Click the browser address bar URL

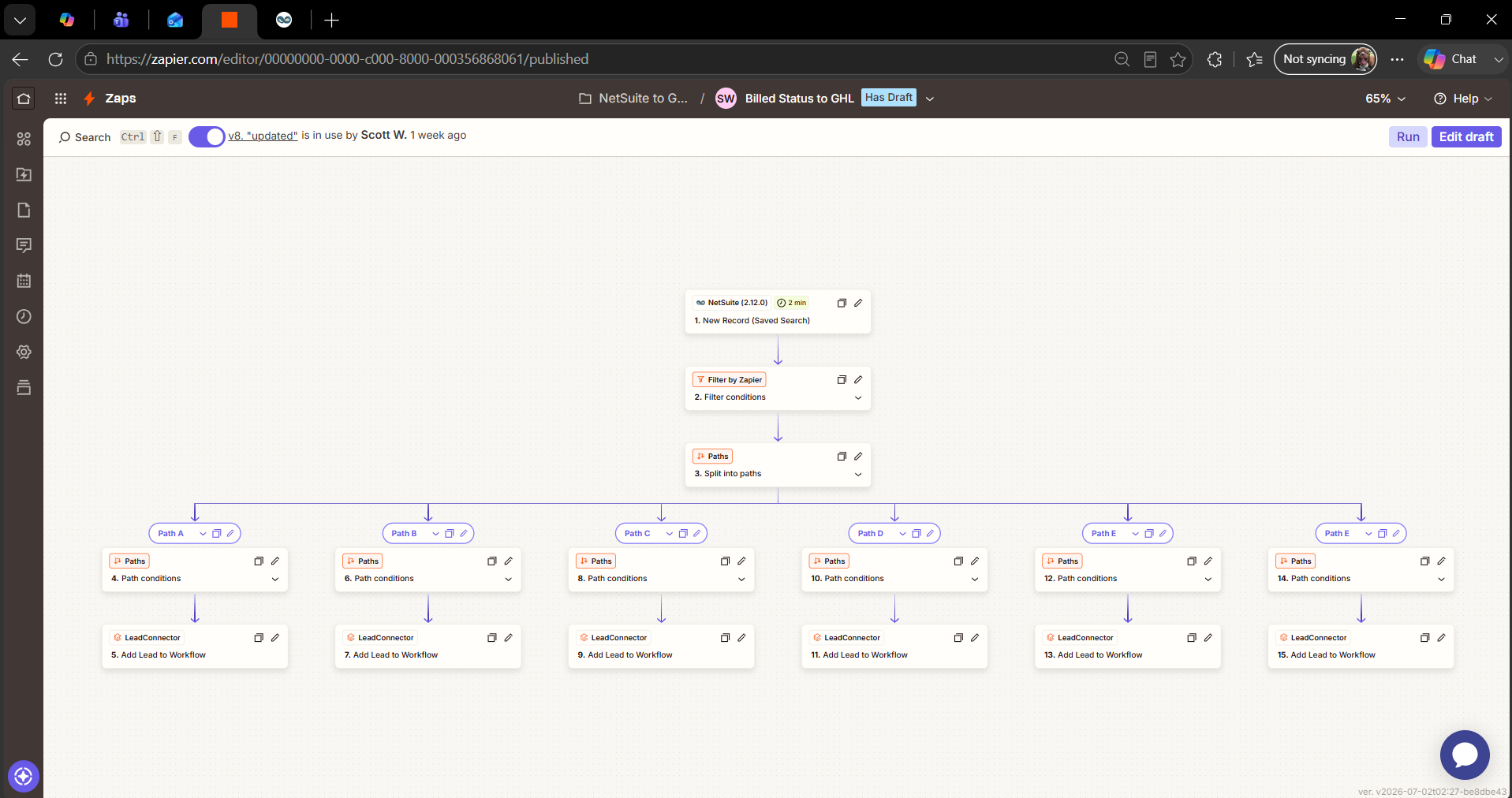point(347,59)
